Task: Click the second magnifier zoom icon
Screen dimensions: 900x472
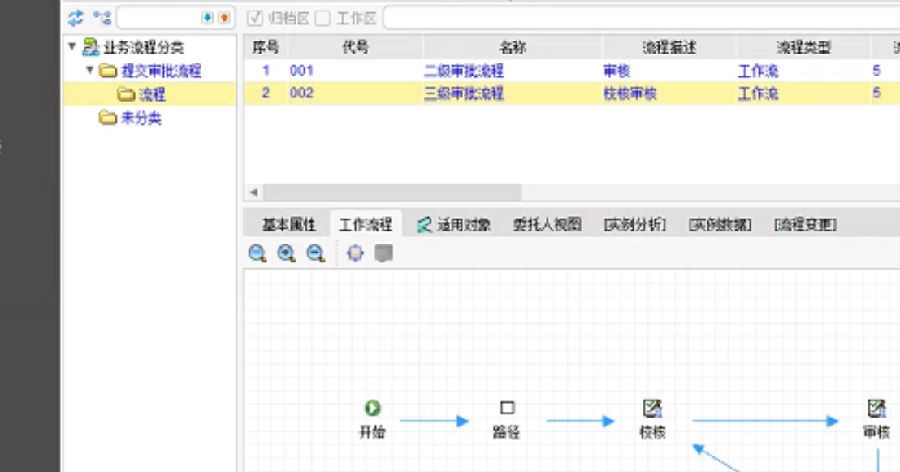Action: tap(286, 254)
